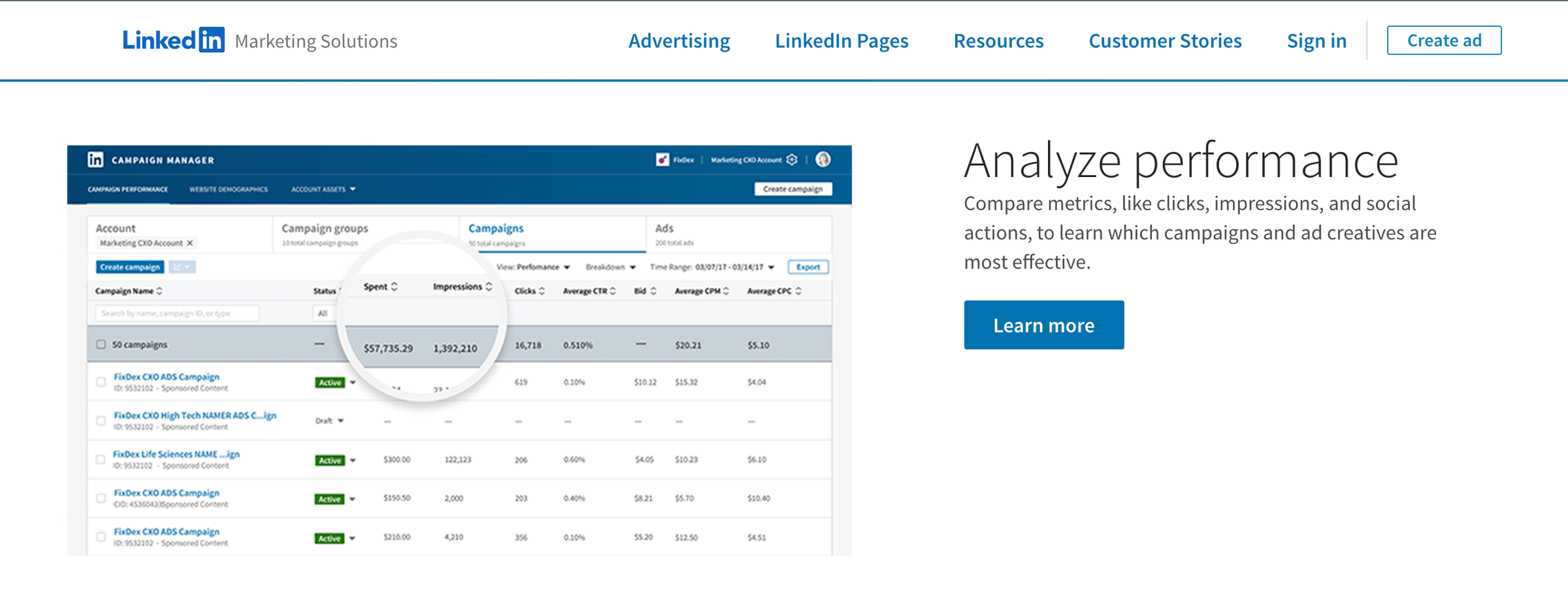
Task: Click the total impressions value 1,392,210
Action: point(455,348)
